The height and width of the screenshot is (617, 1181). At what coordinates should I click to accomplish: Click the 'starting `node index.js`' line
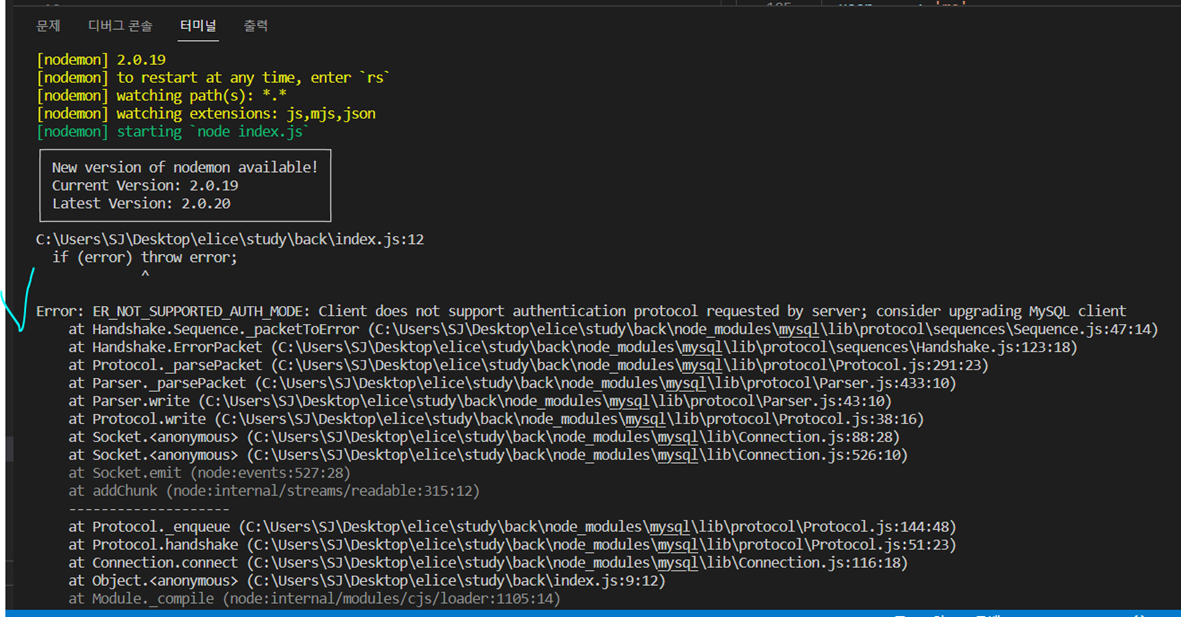click(x=172, y=132)
